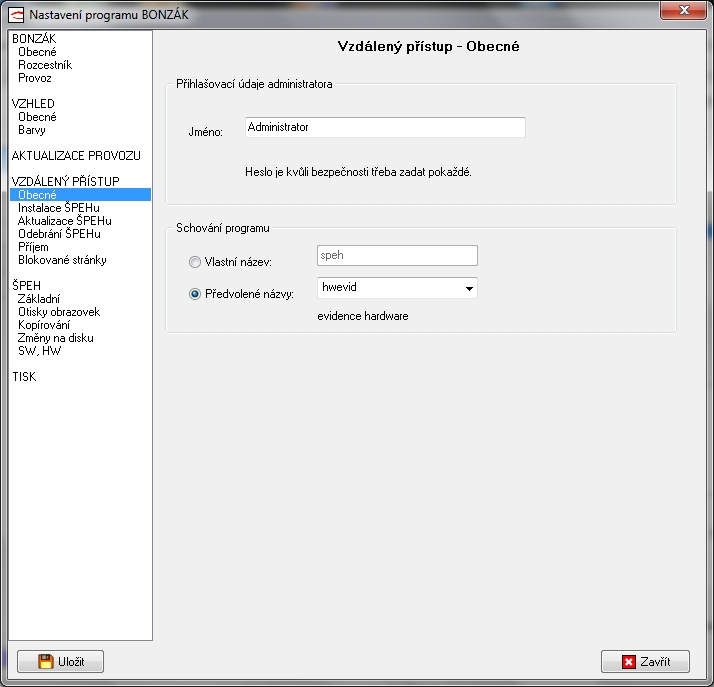The image size is (714, 687).
Task: Open Instalace ŠPEHu page
Action: coord(59,208)
